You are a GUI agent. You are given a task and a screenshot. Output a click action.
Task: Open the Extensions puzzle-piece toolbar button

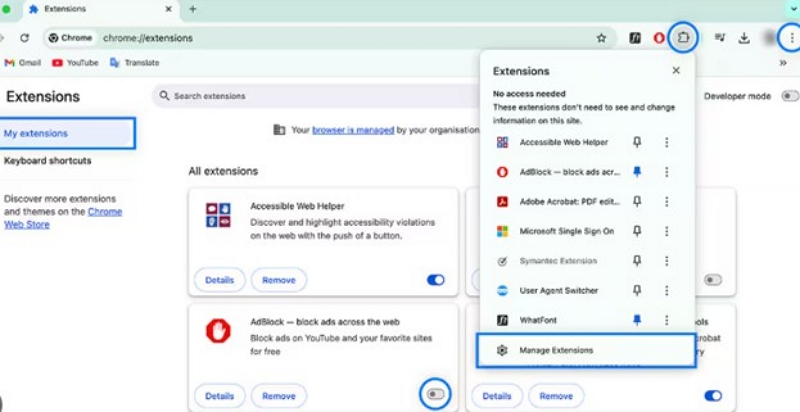(683, 38)
